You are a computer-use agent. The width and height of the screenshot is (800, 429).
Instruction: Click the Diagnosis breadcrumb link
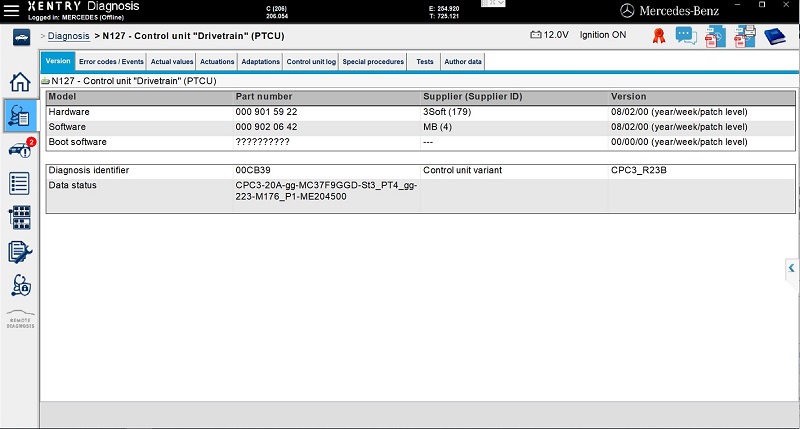[x=68, y=36]
